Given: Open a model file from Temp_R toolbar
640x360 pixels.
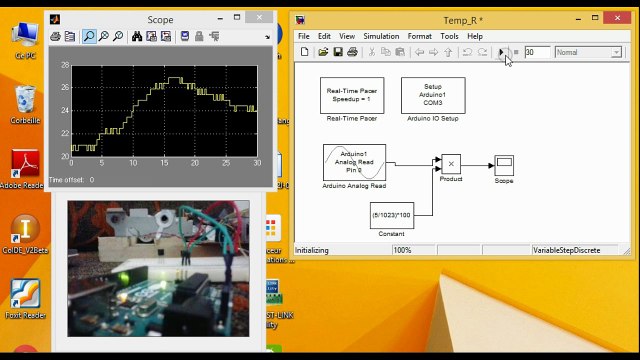Looking at the screenshot, I should (323, 52).
